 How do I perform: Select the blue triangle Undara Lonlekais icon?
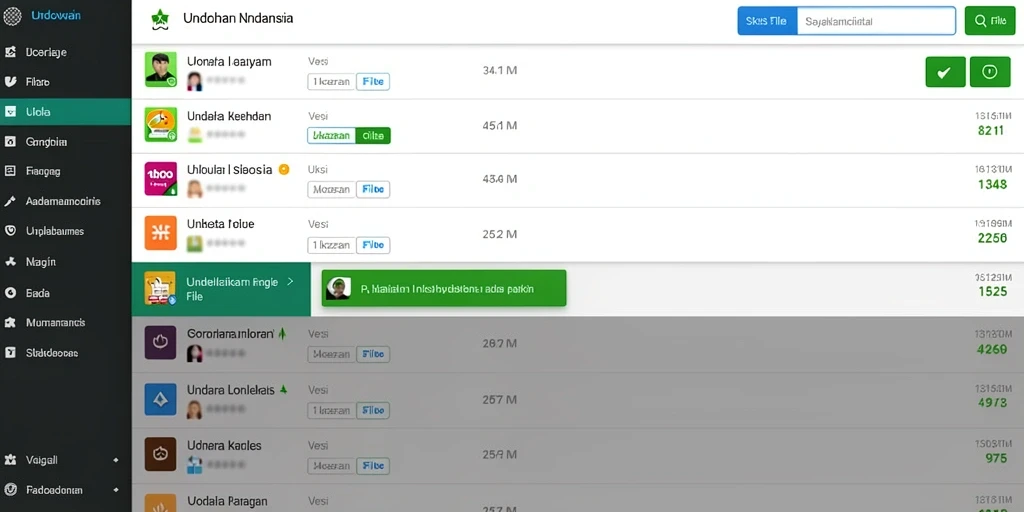[161, 399]
